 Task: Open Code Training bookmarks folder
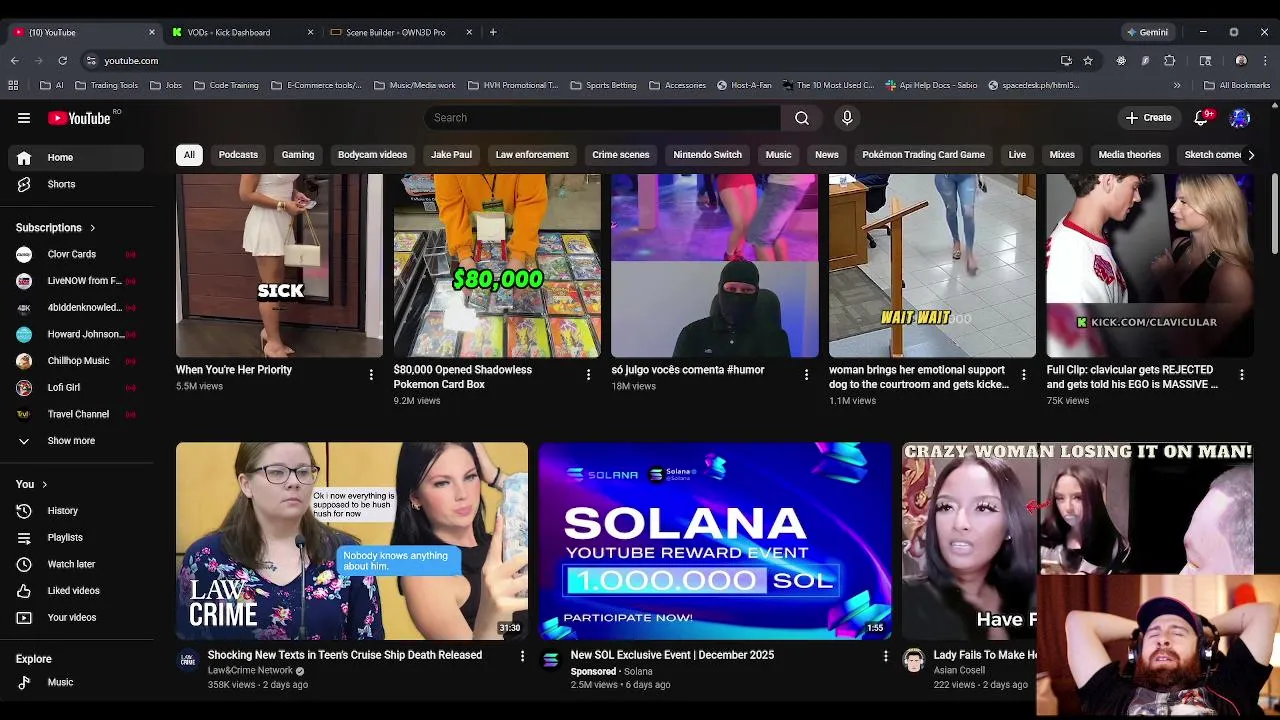[226, 85]
